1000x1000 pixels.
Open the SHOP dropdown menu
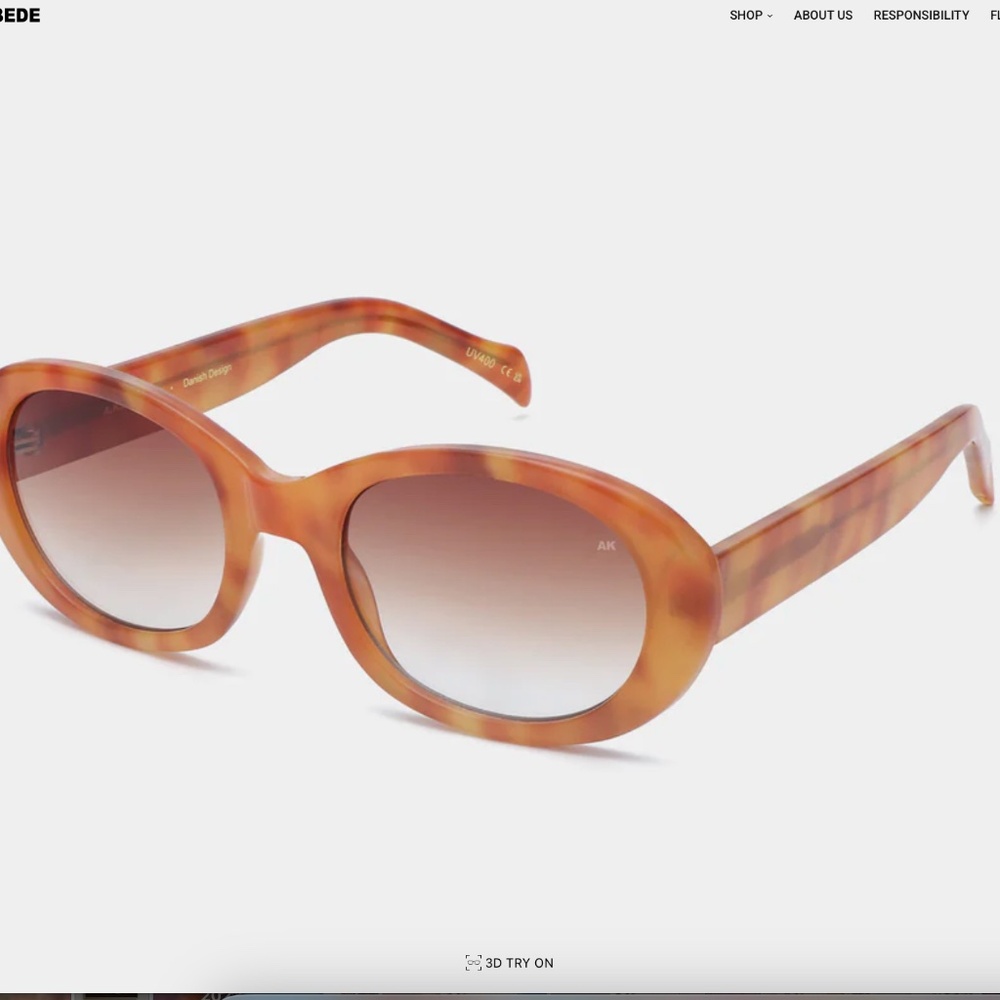[x=751, y=15]
